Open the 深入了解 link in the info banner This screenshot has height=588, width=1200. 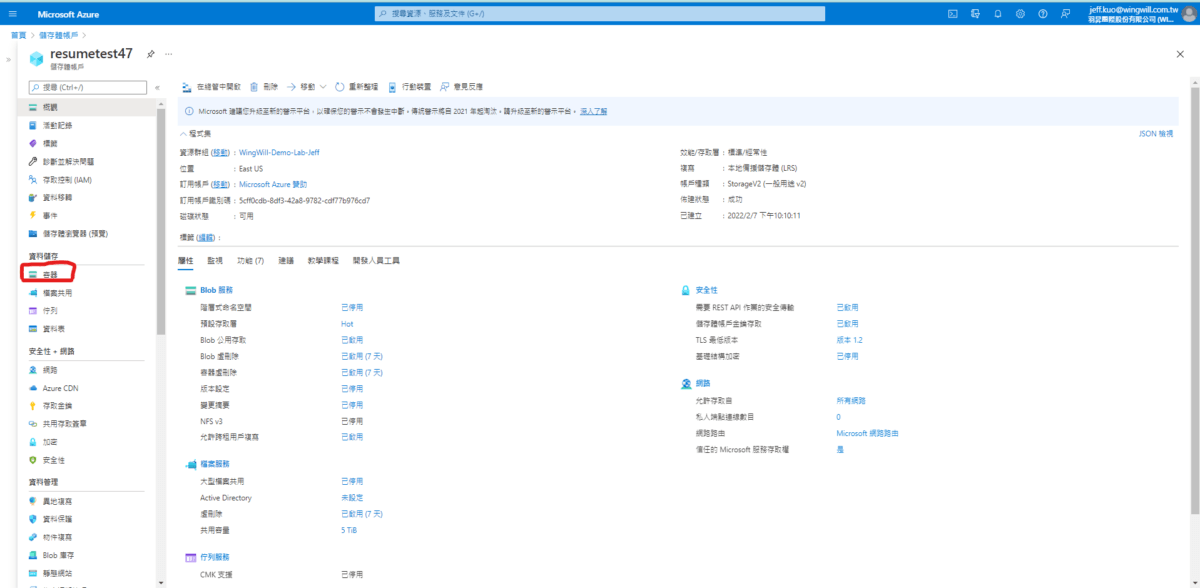593,111
